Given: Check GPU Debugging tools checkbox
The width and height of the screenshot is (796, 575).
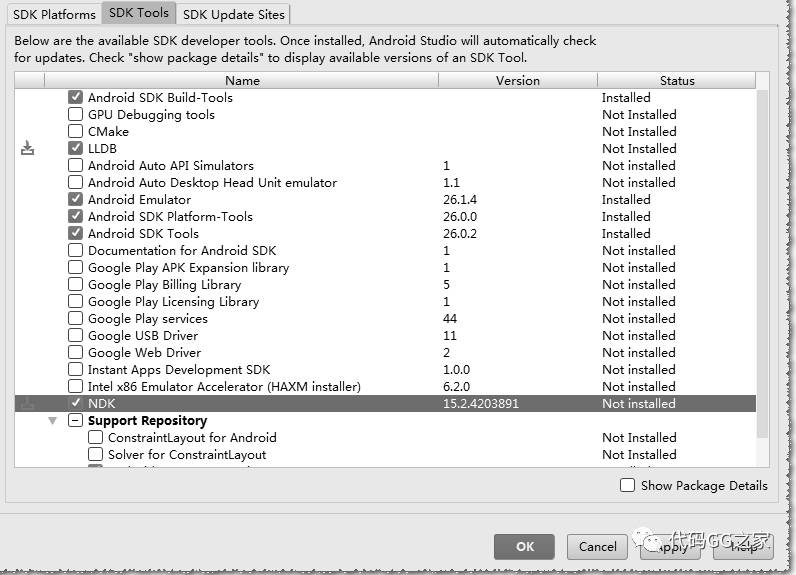Looking at the screenshot, I should pos(75,114).
